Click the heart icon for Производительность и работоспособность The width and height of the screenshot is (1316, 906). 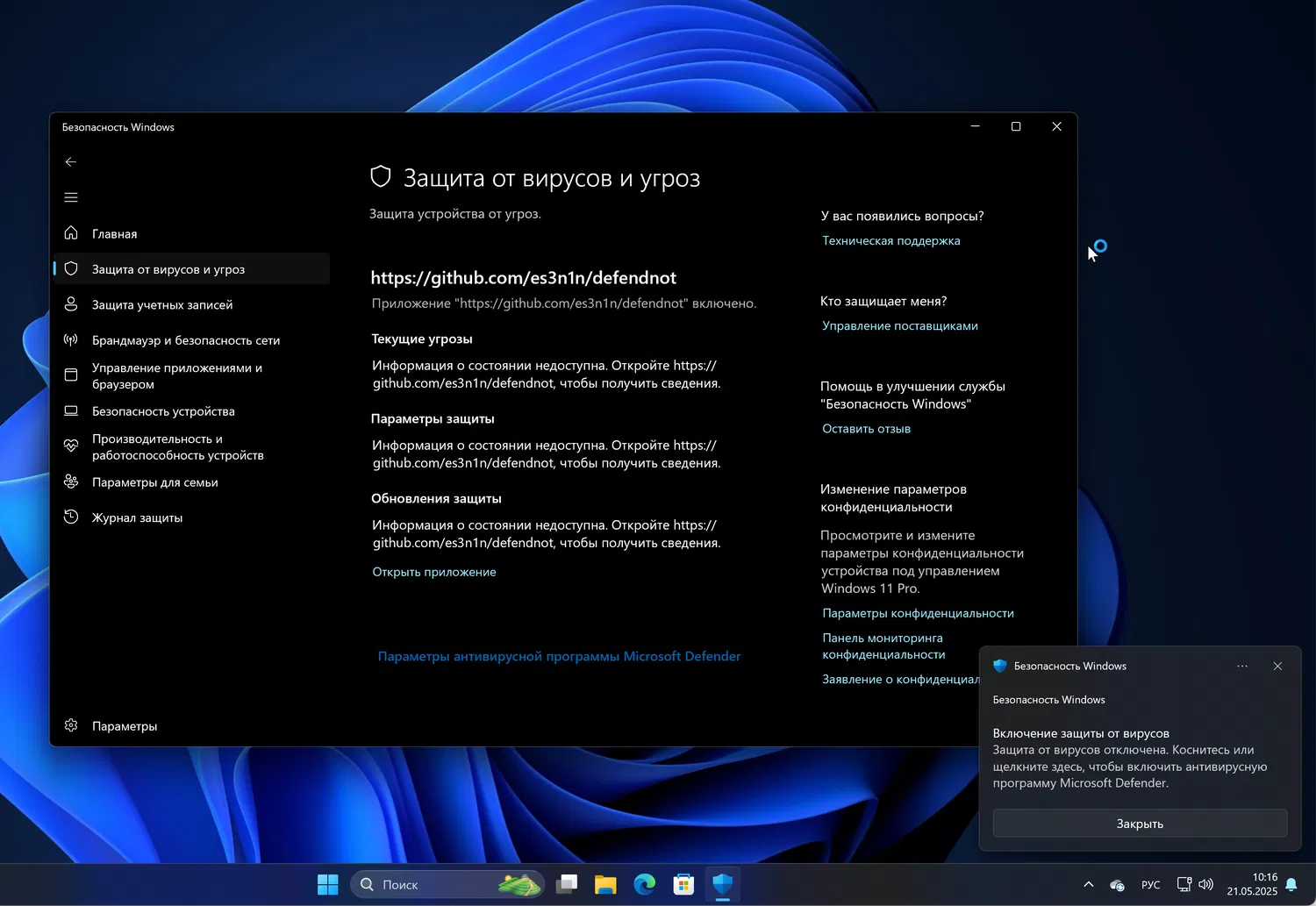click(x=71, y=446)
